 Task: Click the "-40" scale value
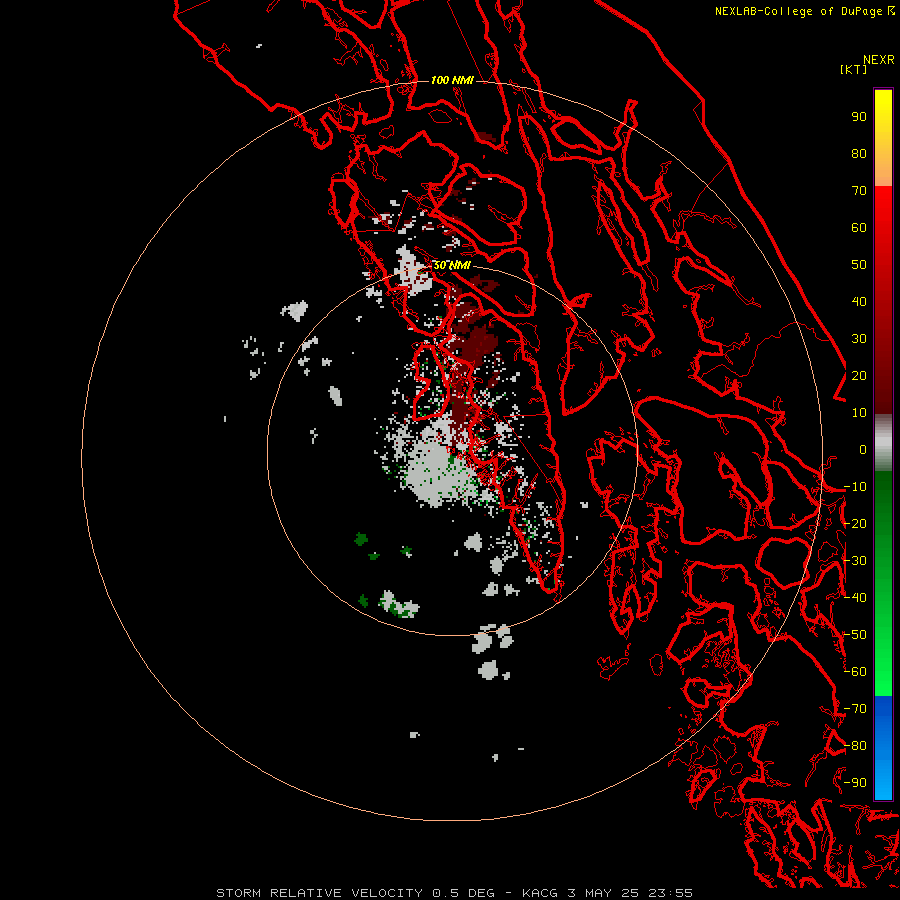click(x=855, y=598)
